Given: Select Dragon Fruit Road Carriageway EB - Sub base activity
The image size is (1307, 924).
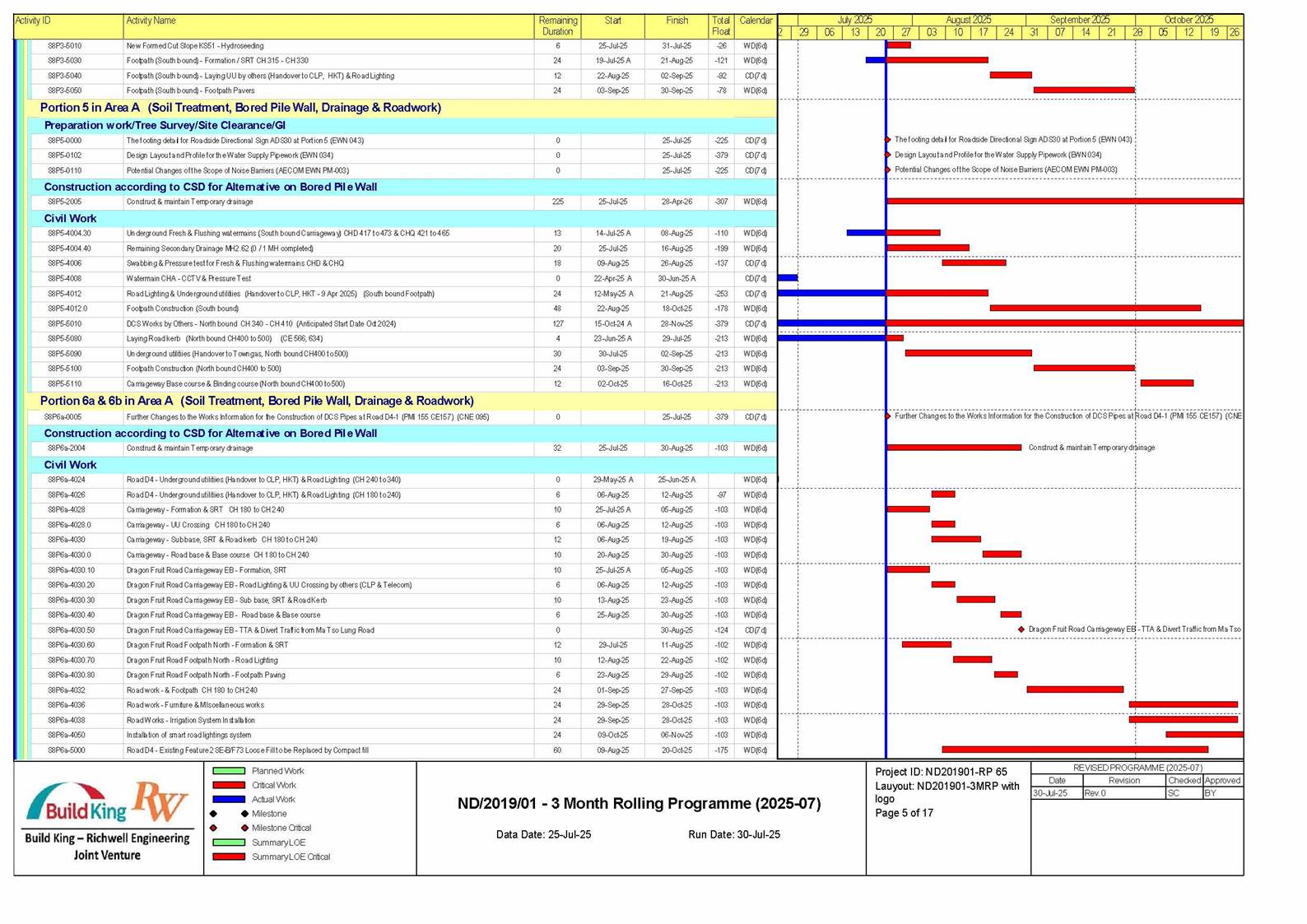Looking at the screenshot, I should pyautogui.click(x=226, y=601).
